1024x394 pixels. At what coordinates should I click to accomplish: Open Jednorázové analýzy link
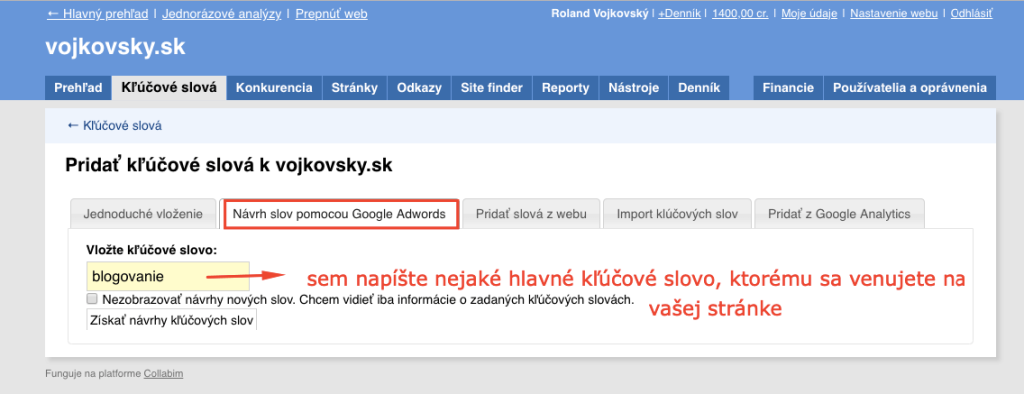coord(221,13)
